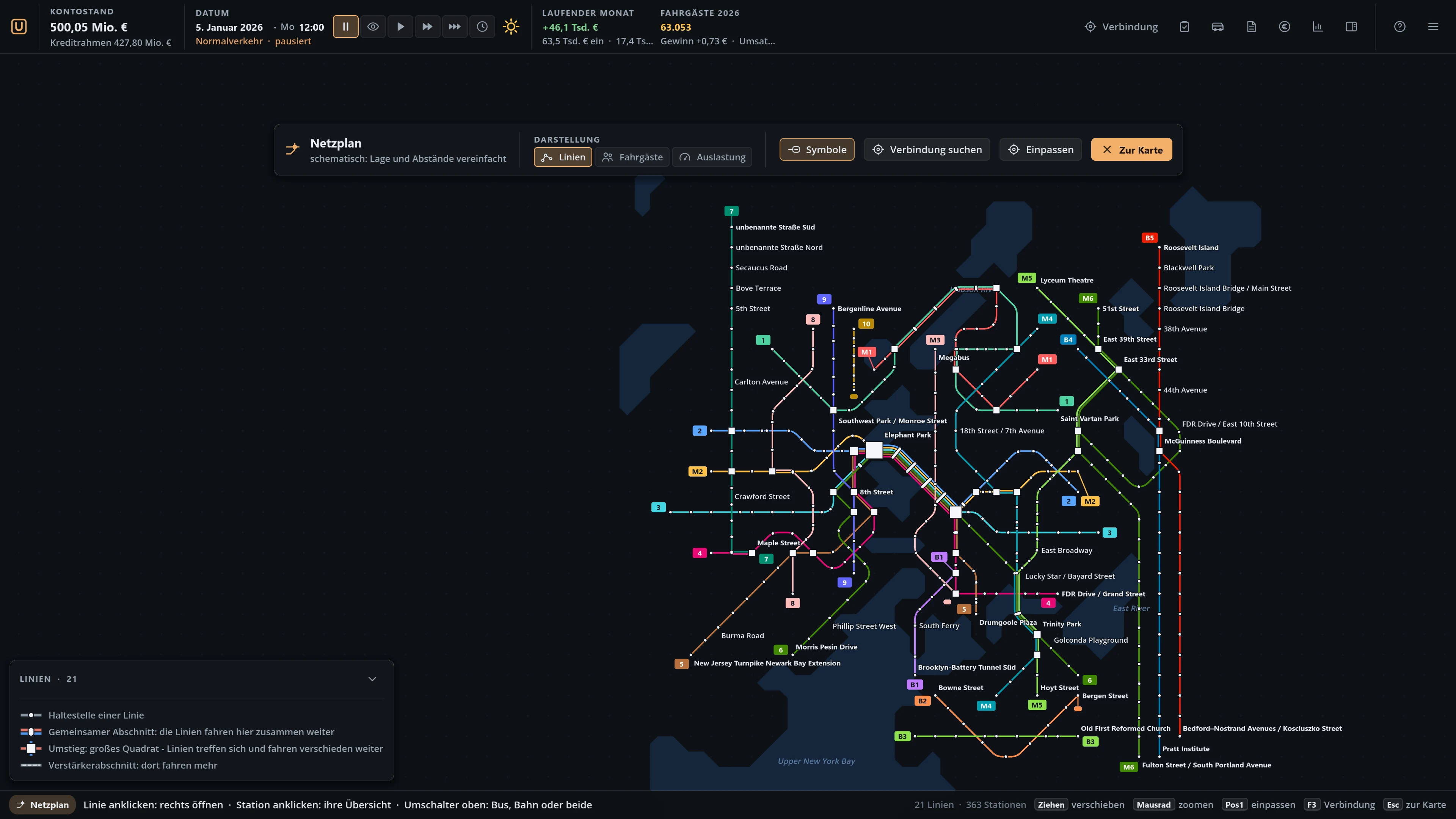The image size is (1456, 819).
Task: Switch to the Fahrgäste view
Action: coord(632,157)
